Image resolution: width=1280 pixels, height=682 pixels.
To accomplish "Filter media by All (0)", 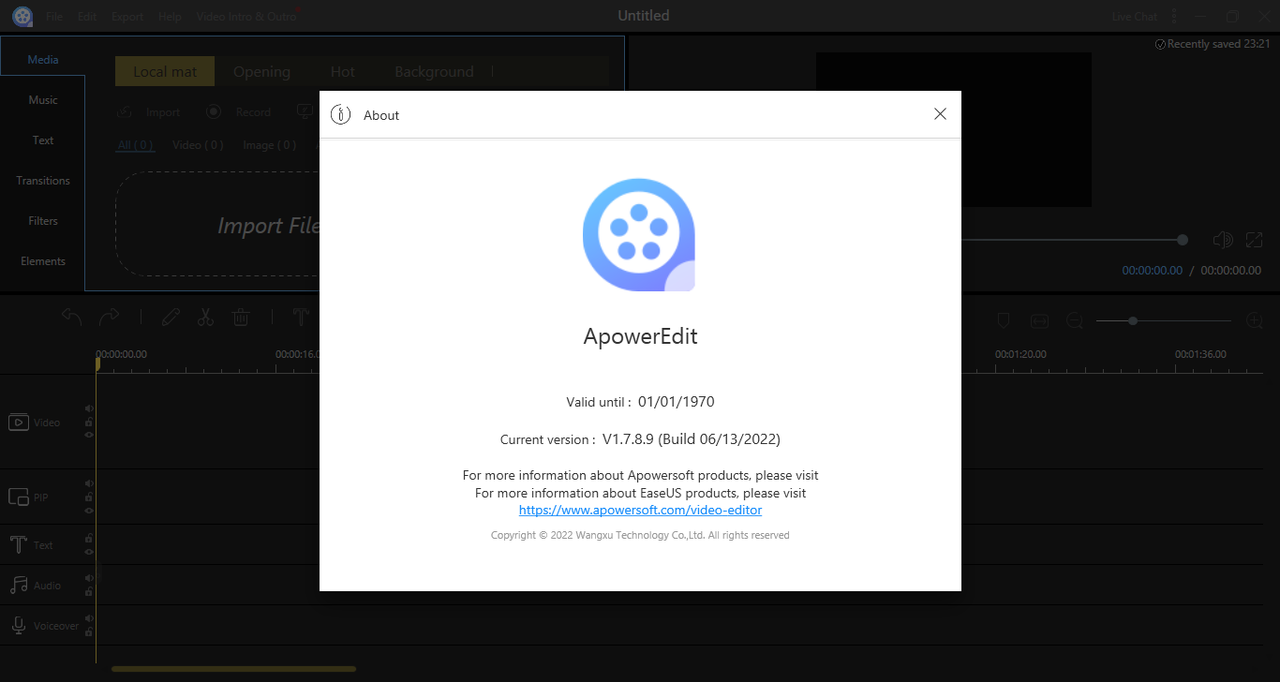I will (x=135, y=145).
